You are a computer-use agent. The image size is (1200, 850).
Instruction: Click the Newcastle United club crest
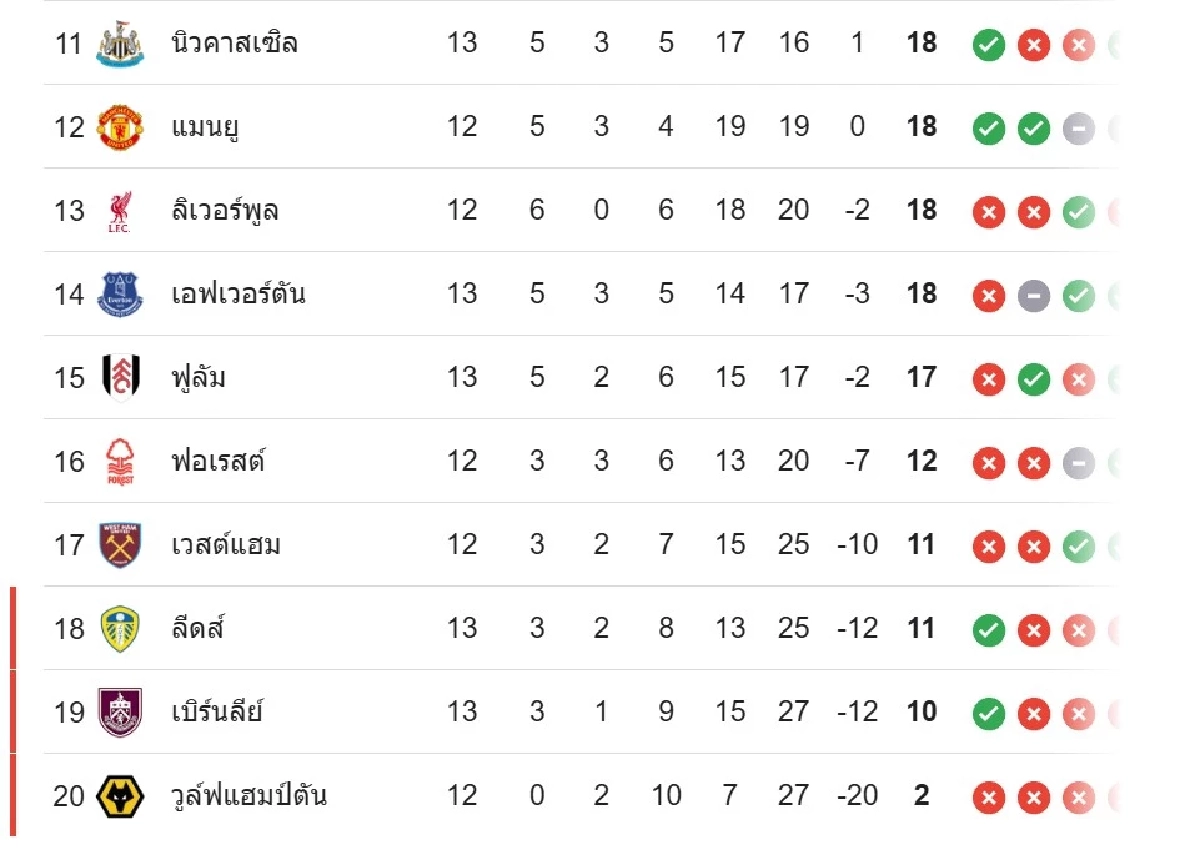click(x=120, y=43)
